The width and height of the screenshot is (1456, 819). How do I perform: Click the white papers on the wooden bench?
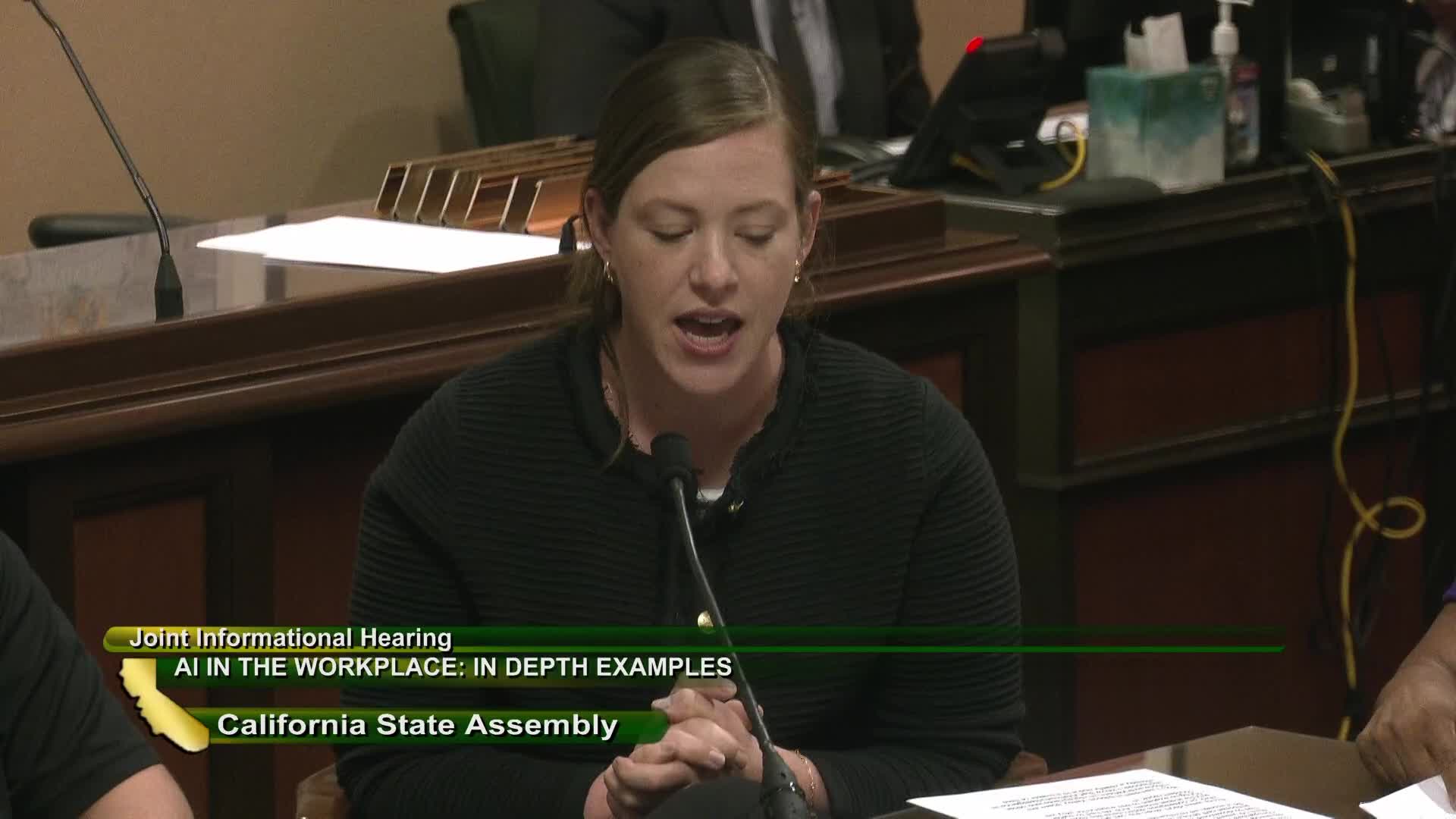click(x=379, y=244)
